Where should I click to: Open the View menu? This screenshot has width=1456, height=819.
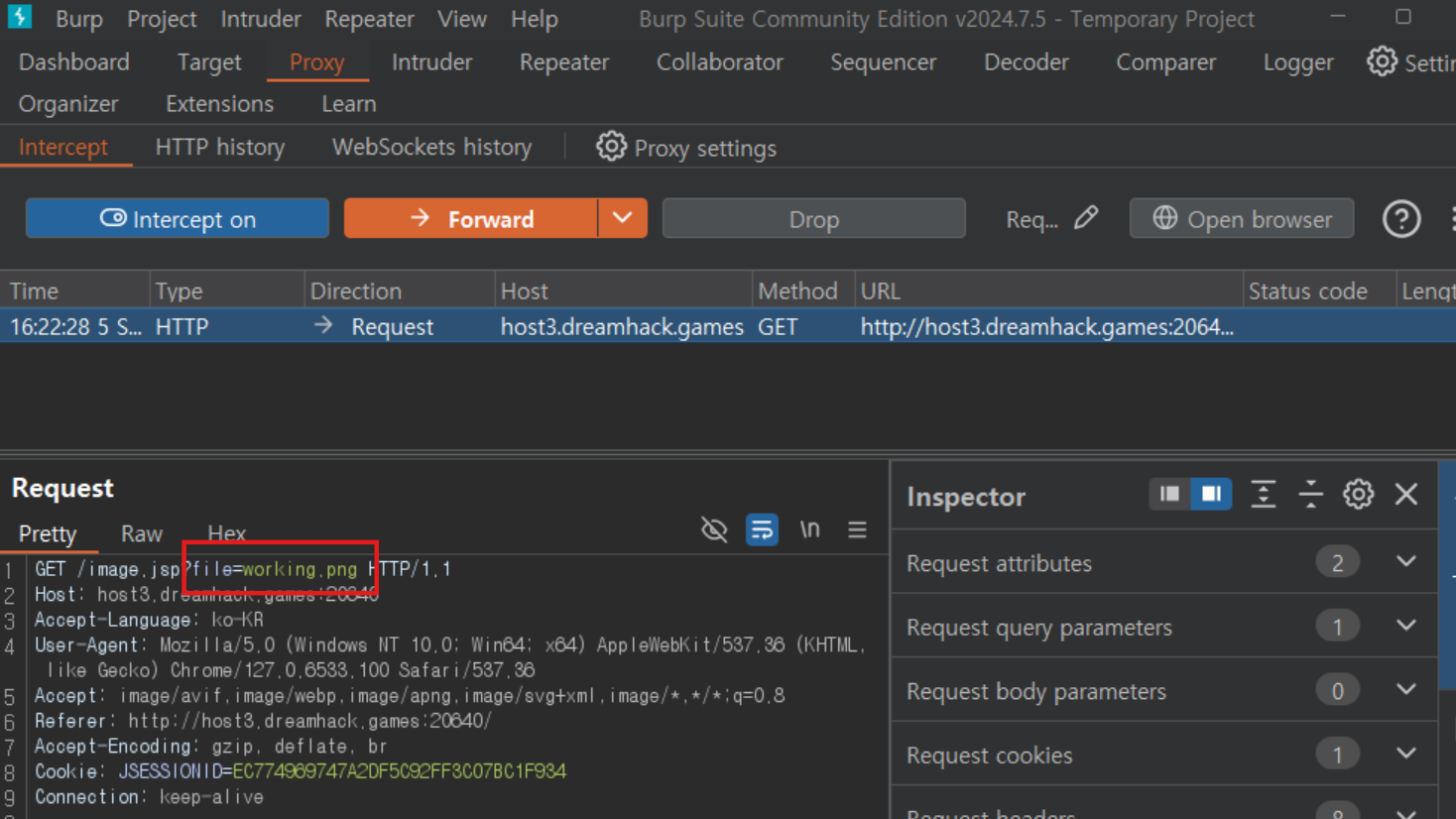pyautogui.click(x=462, y=19)
